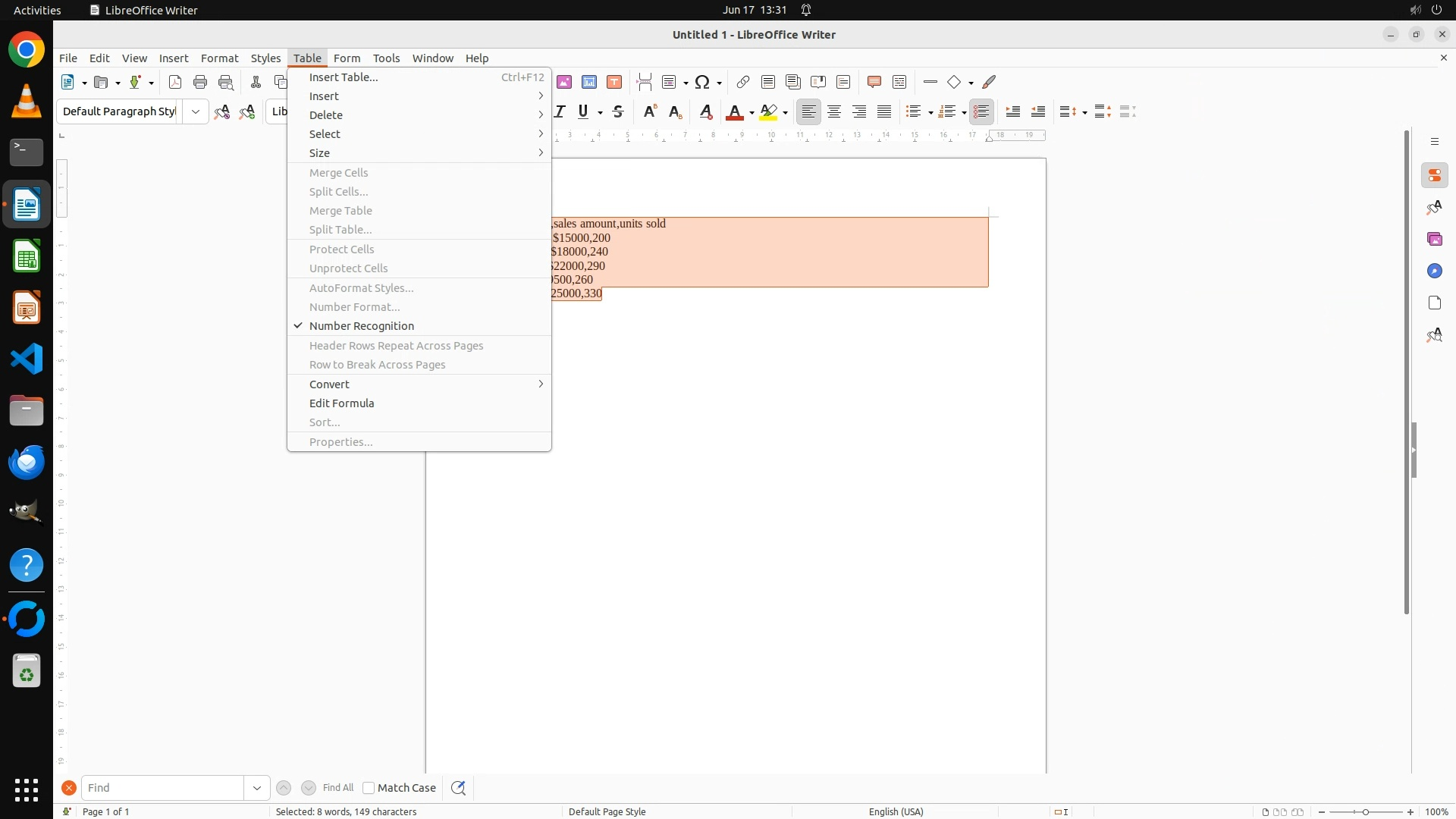Click the Clear Direct Formatting icon
This screenshot has height=819, width=1456.
[x=706, y=111]
